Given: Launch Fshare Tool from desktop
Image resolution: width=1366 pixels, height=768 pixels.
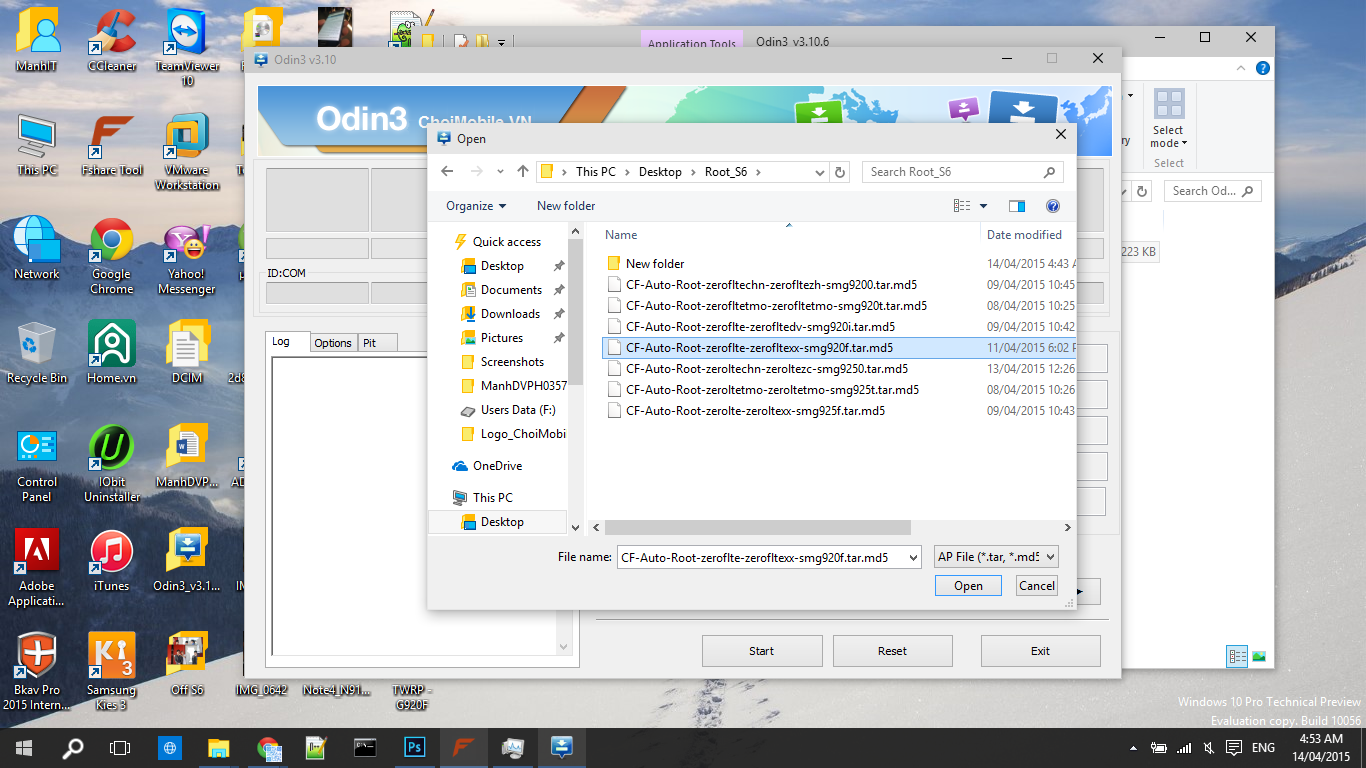Looking at the screenshot, I should pos(112,146).
